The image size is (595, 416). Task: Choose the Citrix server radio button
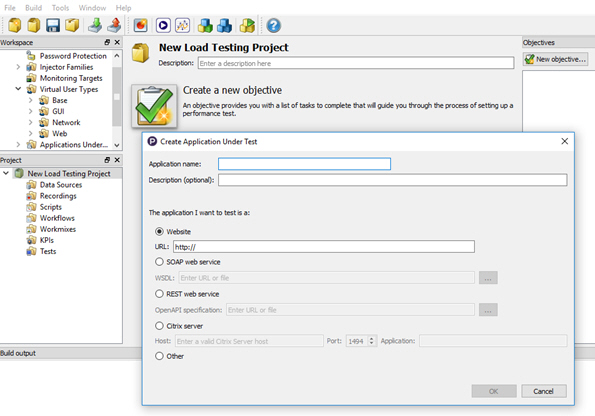pyautogui.click(x=159, y=326)
